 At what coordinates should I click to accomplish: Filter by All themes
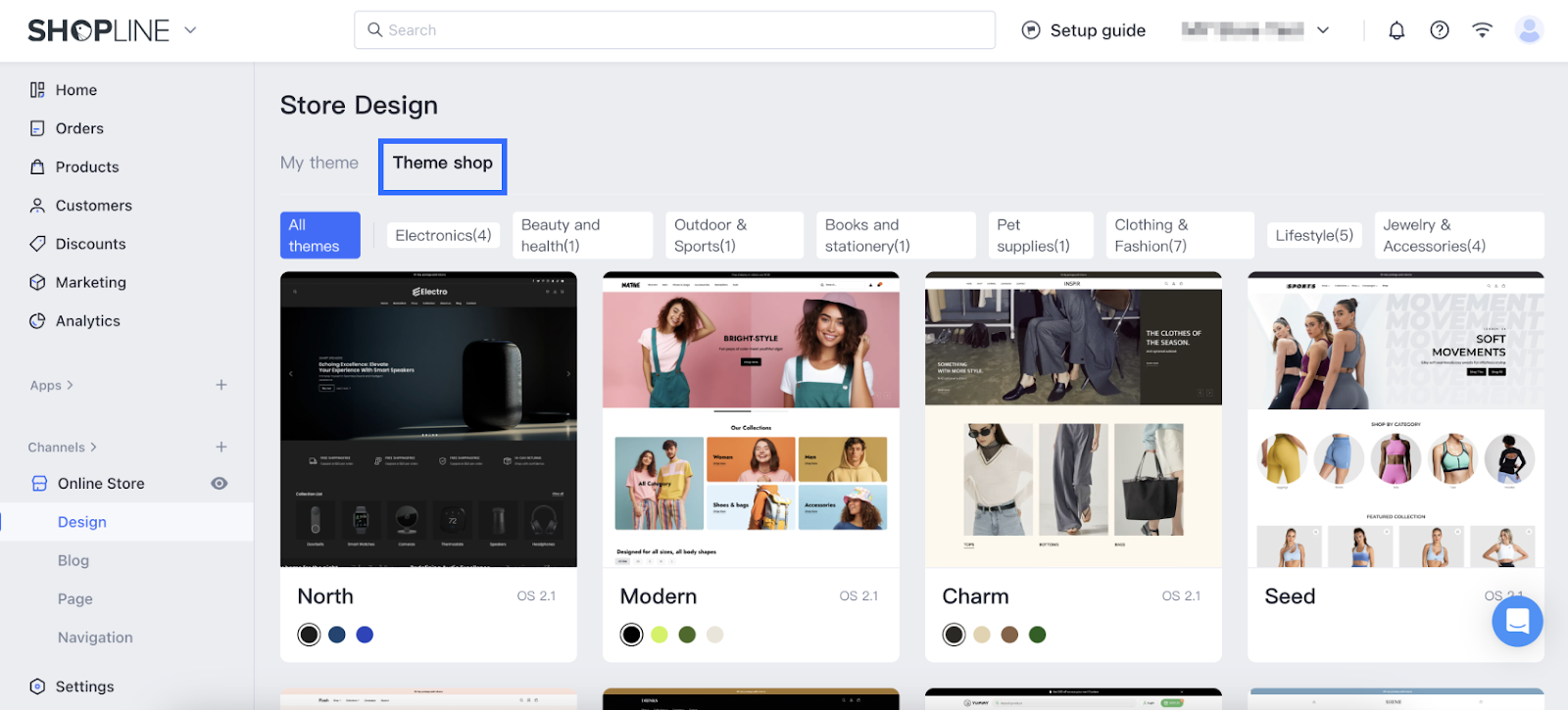point(320,235)
